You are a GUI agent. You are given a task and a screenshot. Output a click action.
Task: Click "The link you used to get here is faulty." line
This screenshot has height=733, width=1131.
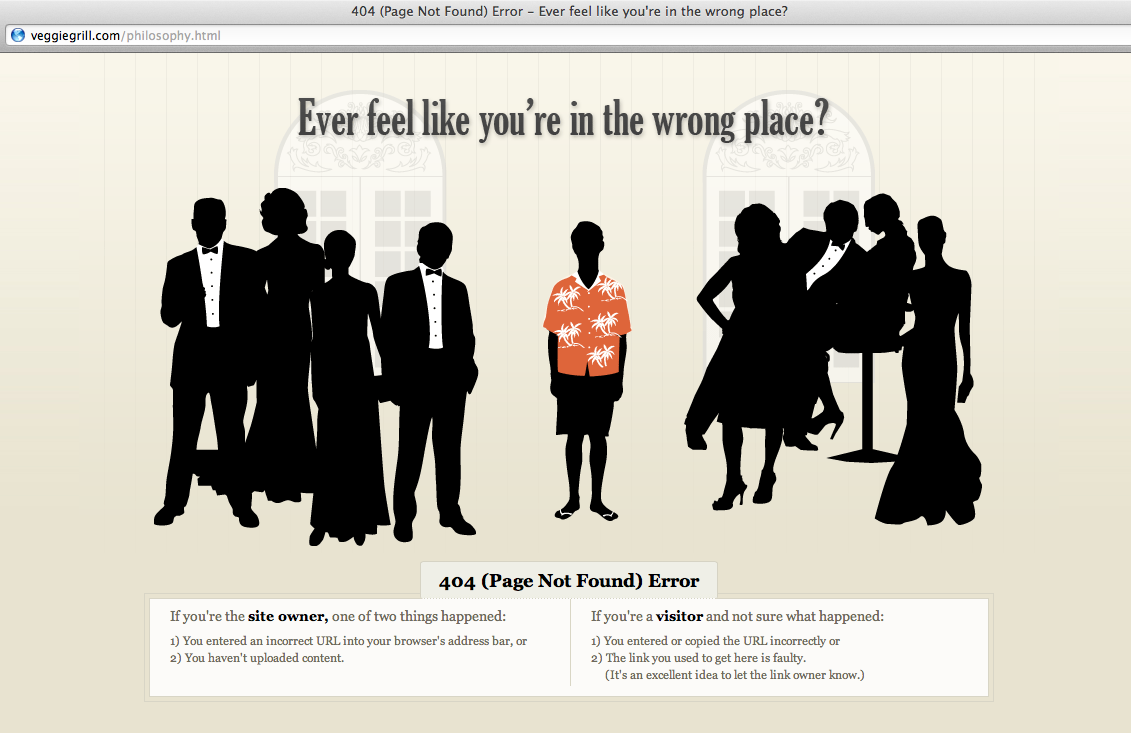(x=705, y=658)
